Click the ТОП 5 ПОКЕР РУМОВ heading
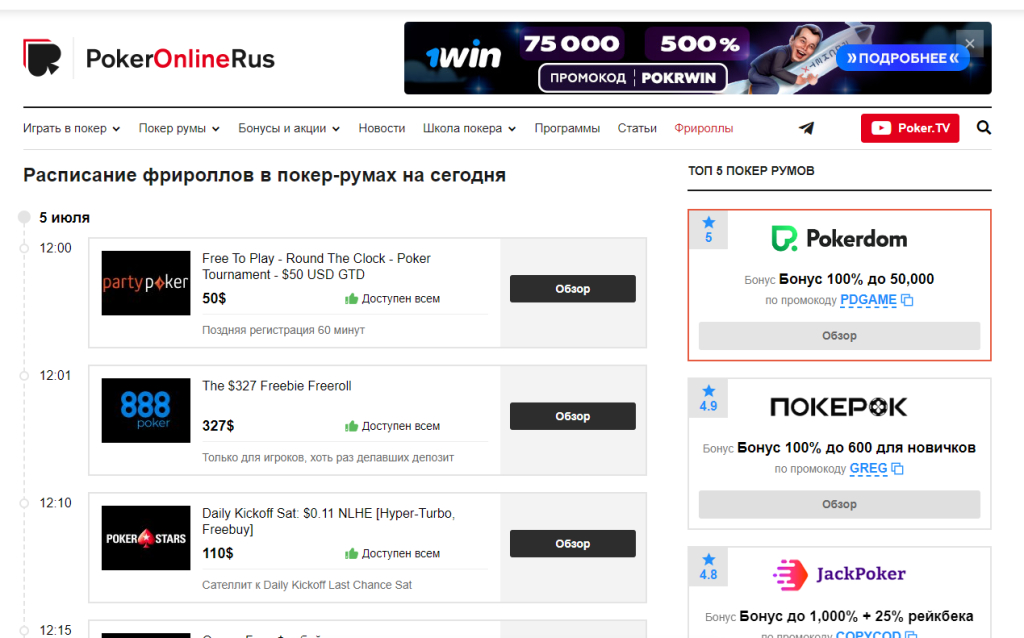This screenshot has height=638, width=1024. 751,170
